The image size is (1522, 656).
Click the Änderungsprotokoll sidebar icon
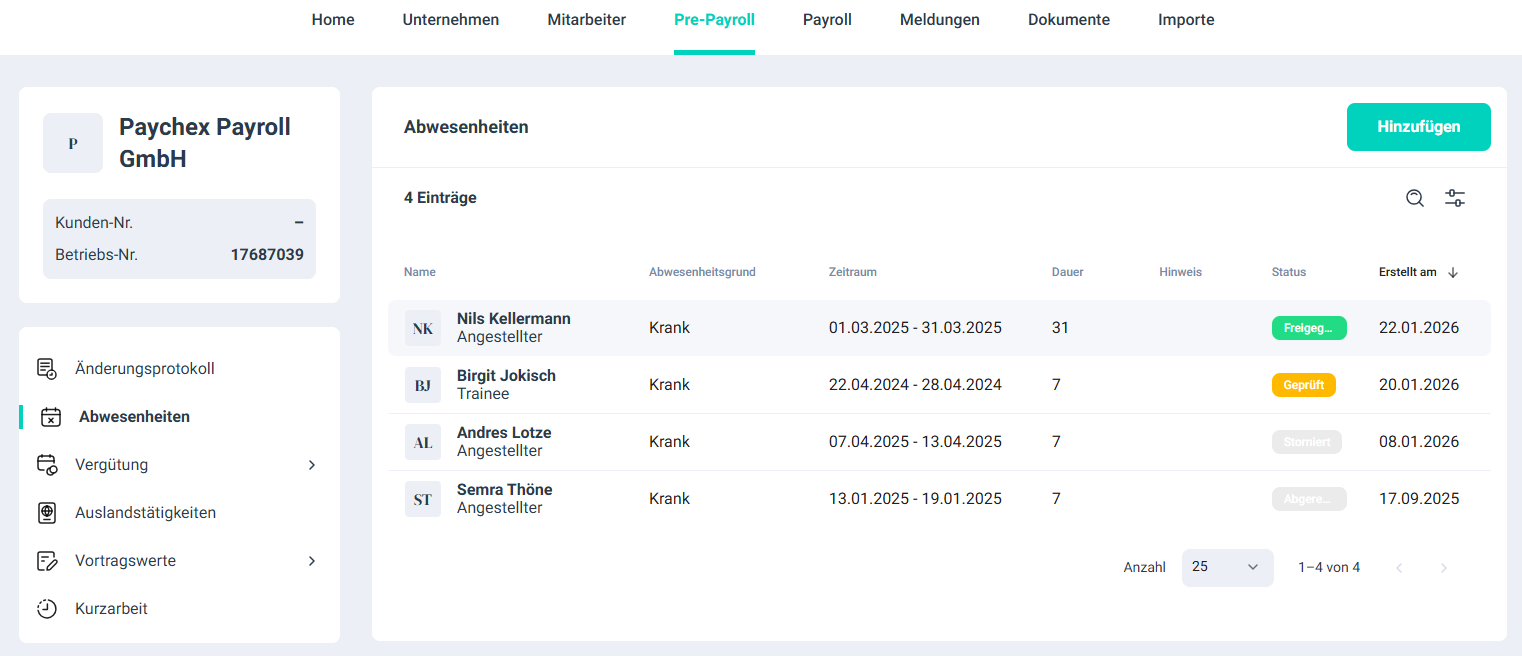pos(47,369)
